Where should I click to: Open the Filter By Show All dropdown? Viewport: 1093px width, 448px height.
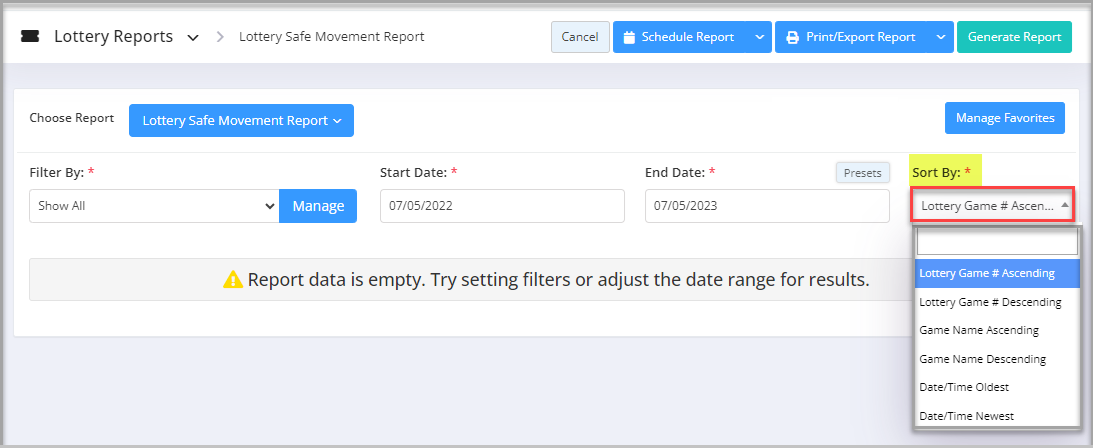coord(153,206)
